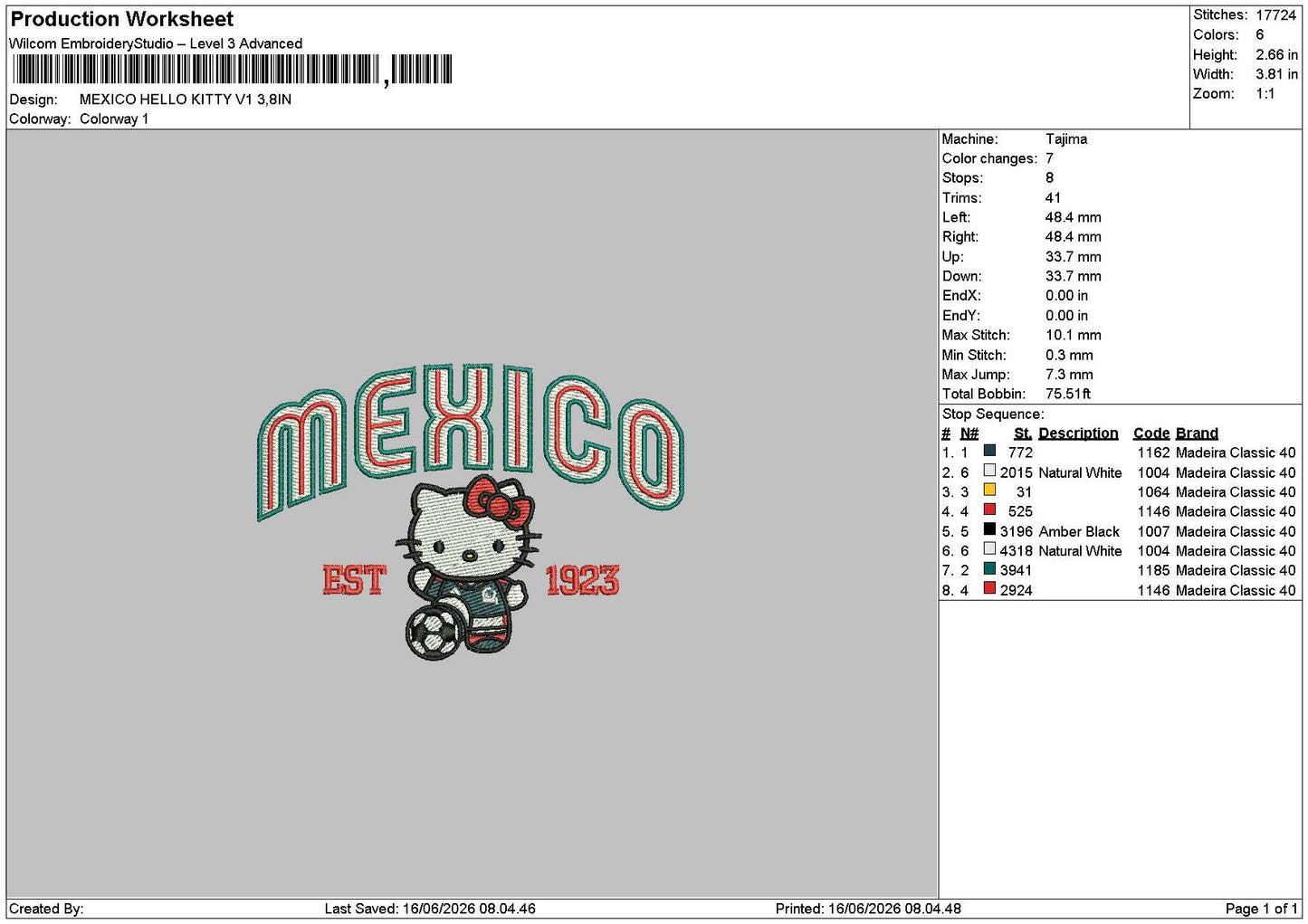Image resolution: width=1308 pixels, height=924 pixels.
Task: Click code 1064 in stop row 3
Action: coord(1154,492)
